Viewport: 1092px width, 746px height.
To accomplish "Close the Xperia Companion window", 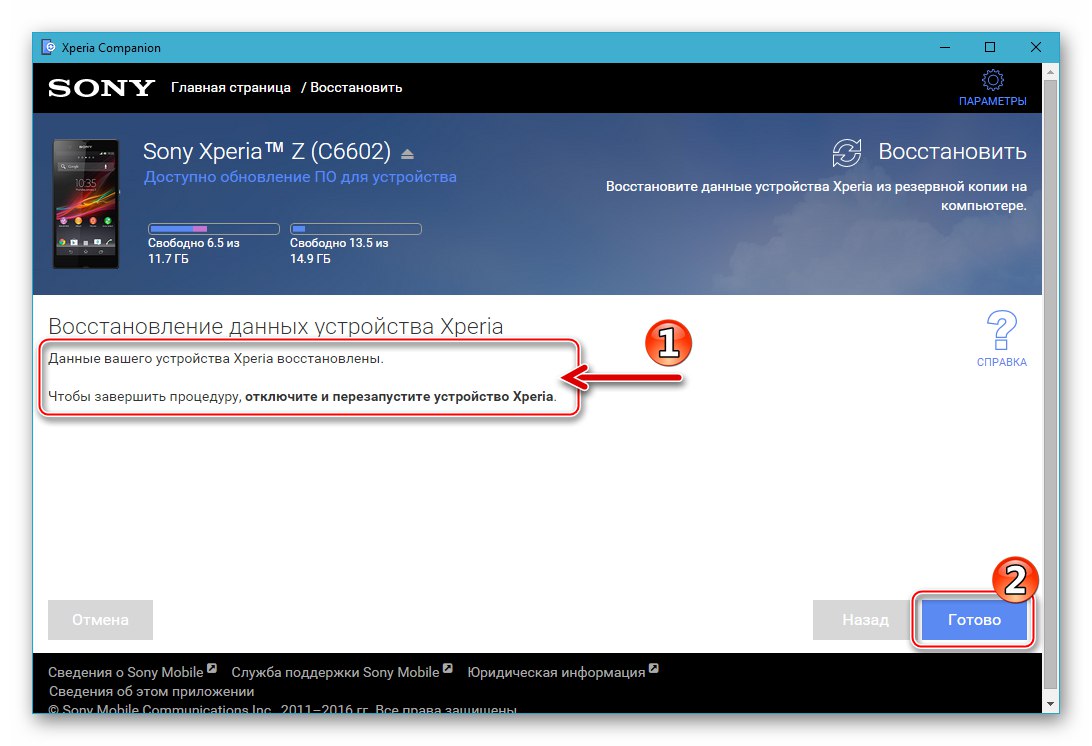I will click(1036, 47).
